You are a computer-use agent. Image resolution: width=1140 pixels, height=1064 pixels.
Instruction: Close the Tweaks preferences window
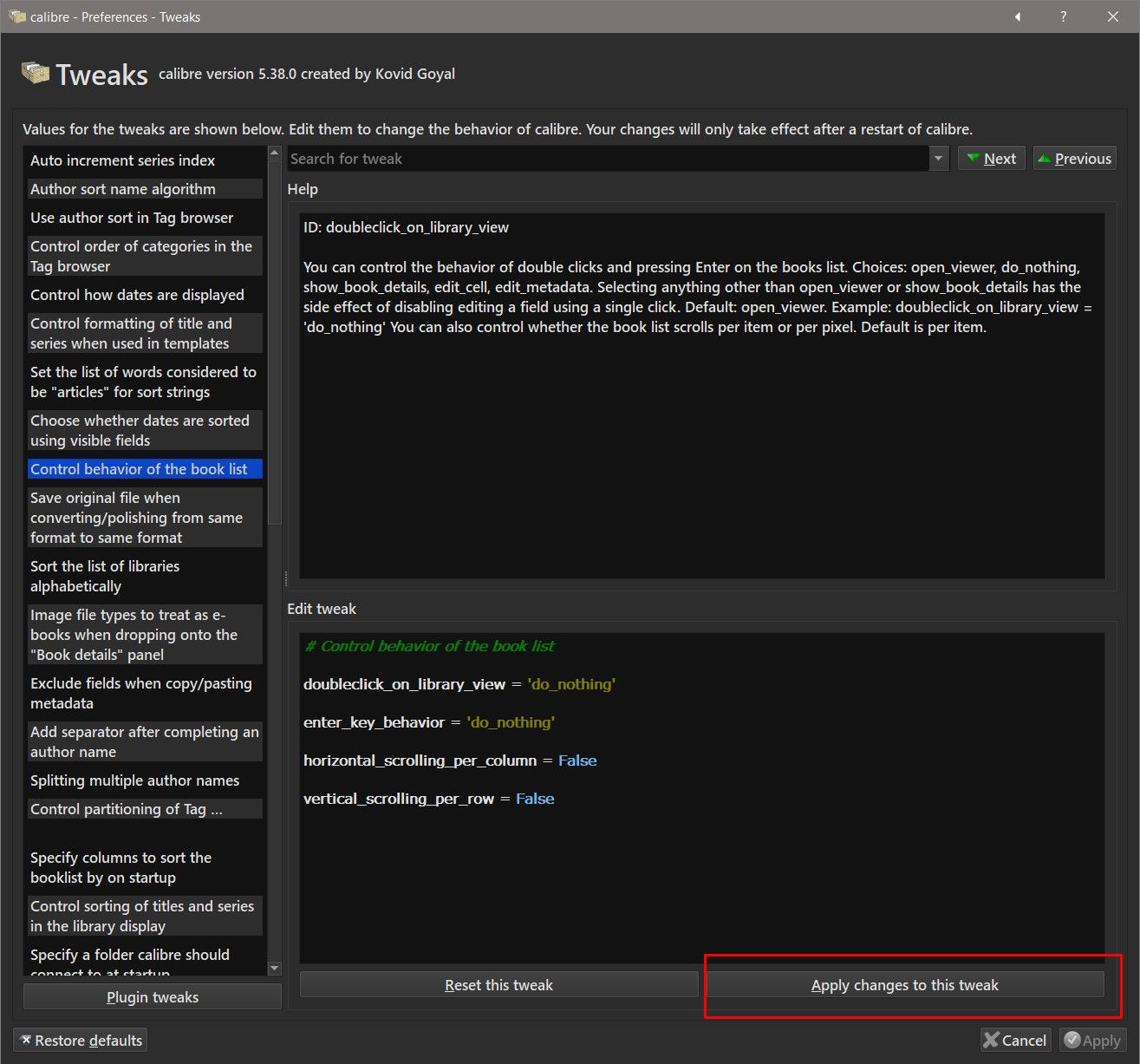tap(1113, 16)
